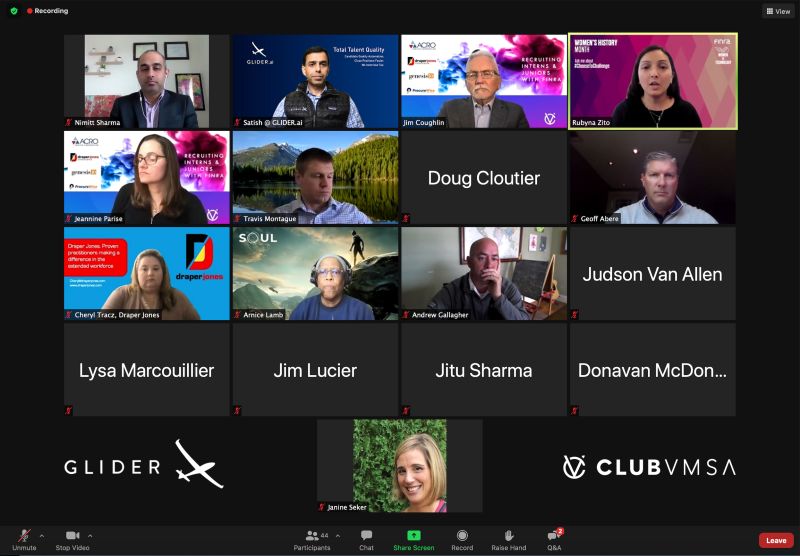The image size is (800, 556).
Task: Click the Stop Video camera icon
Action: point(72,535)
